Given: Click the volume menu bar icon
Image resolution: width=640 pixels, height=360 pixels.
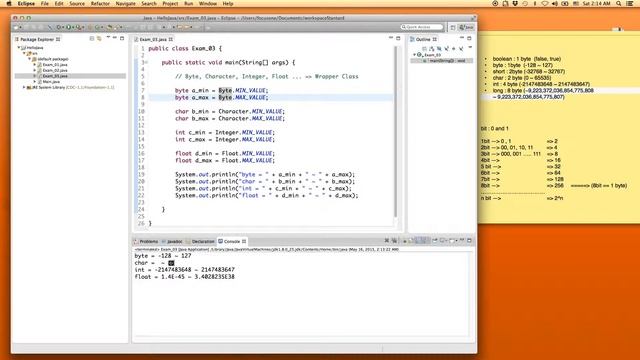Looking at the screenshot, I should click(x=555, y=4).
